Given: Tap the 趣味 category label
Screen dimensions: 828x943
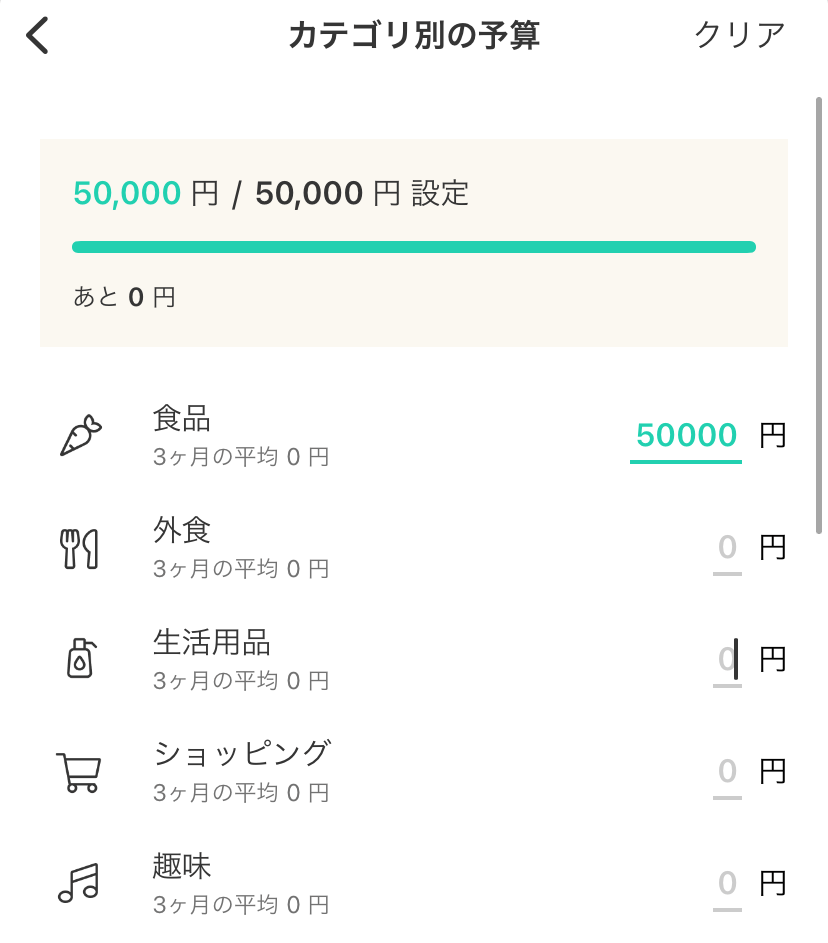Looking at the screenshot, I should (x=182, y=866).
